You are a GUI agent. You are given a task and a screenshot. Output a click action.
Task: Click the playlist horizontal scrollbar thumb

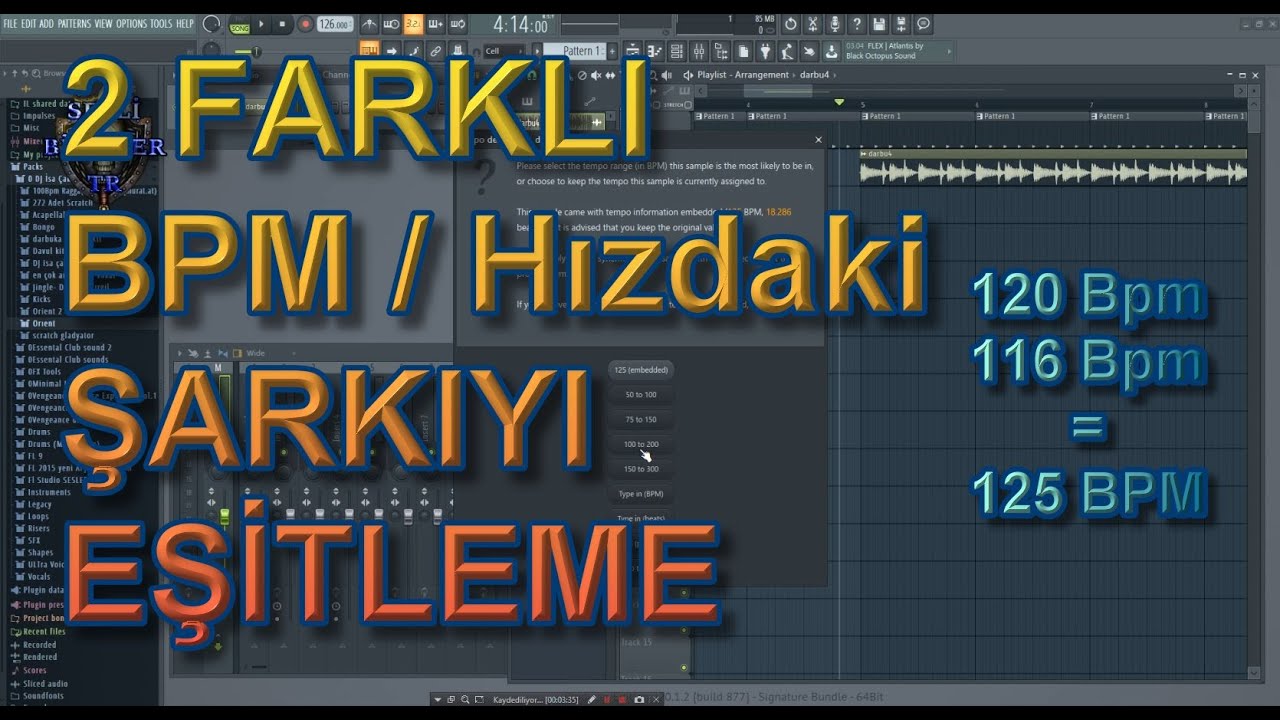[x=778, y=90]
